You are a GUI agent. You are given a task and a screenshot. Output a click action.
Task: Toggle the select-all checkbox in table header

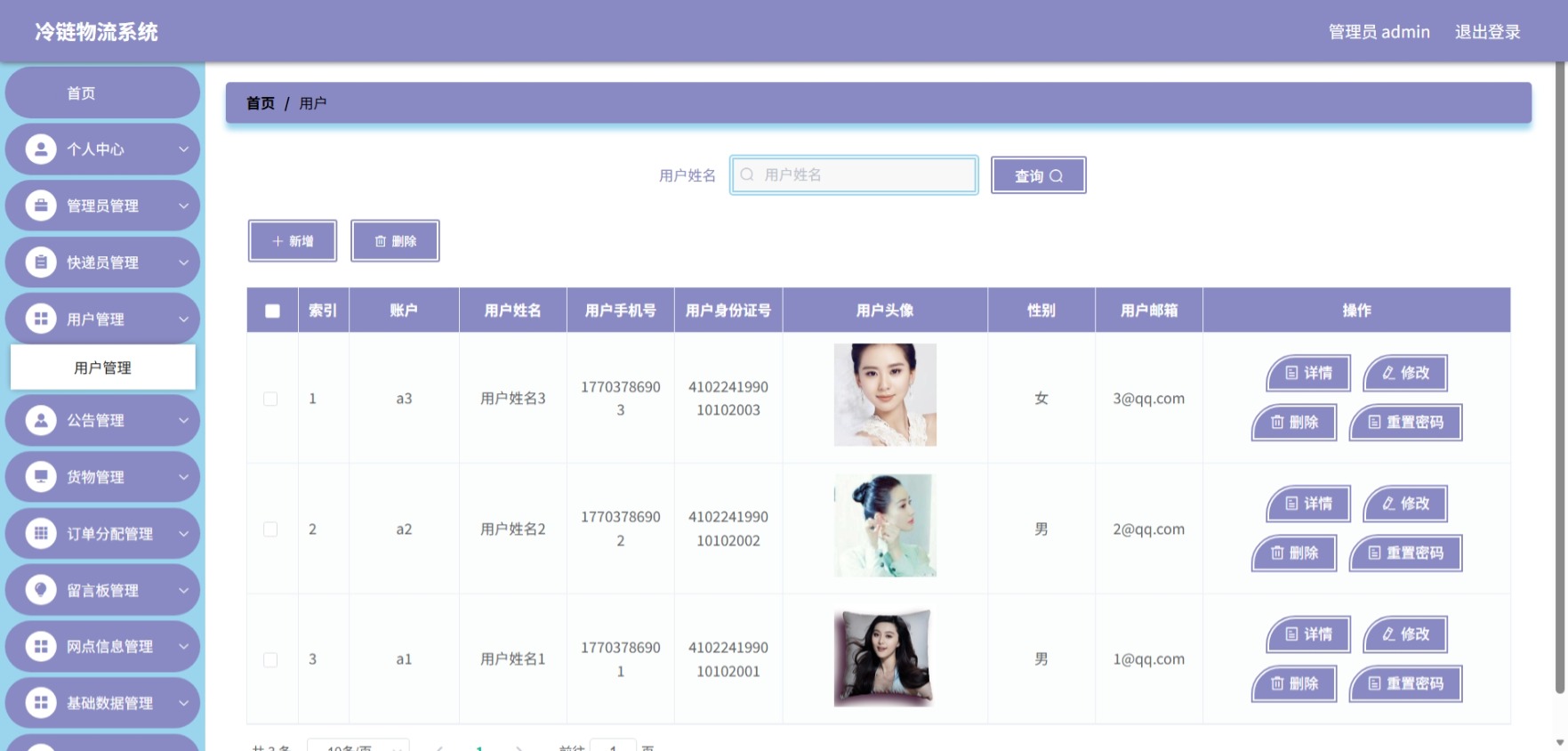pos(272,311)
